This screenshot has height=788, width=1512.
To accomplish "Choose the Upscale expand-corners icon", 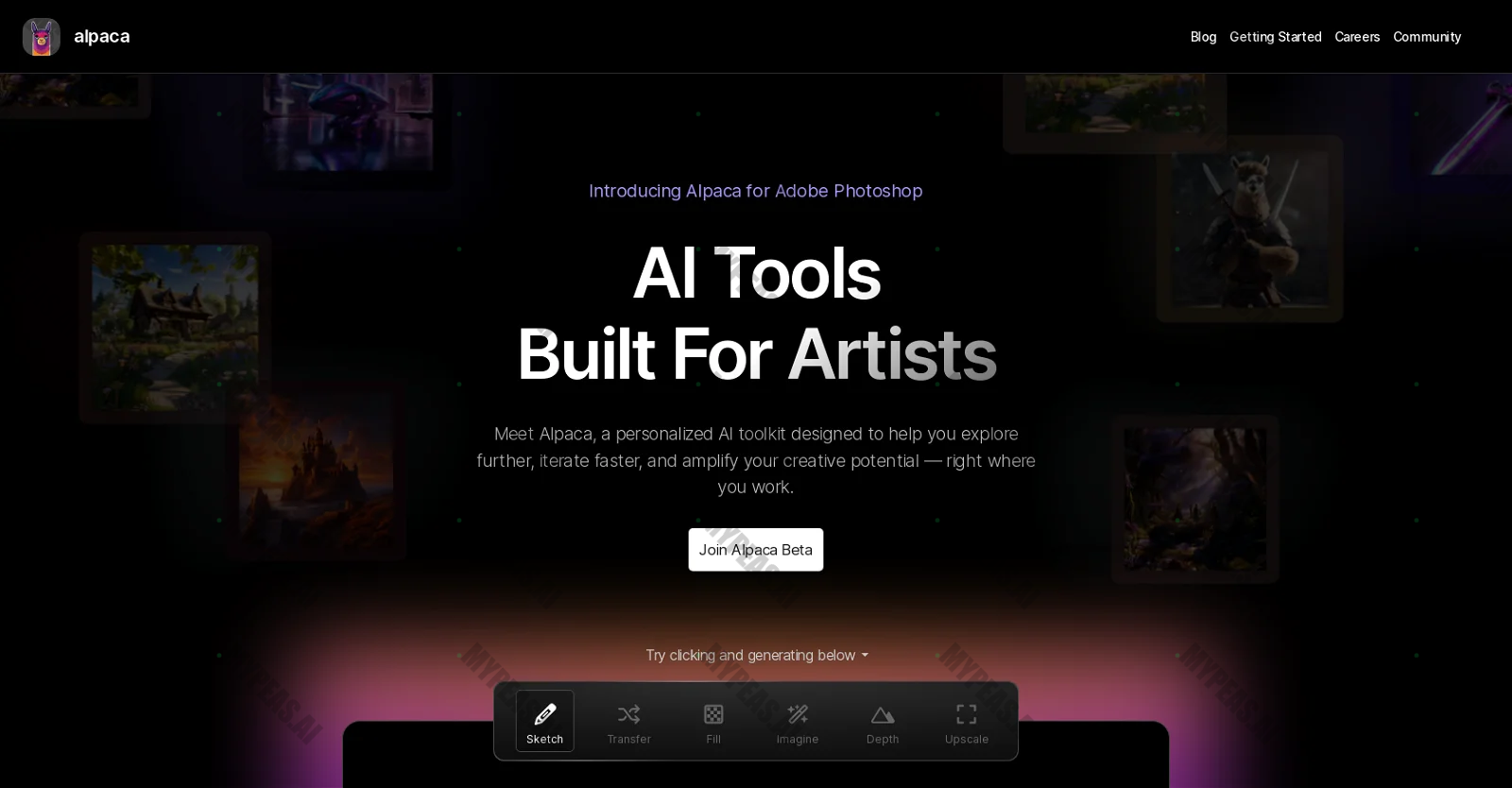I will click(x=967, y=714).
